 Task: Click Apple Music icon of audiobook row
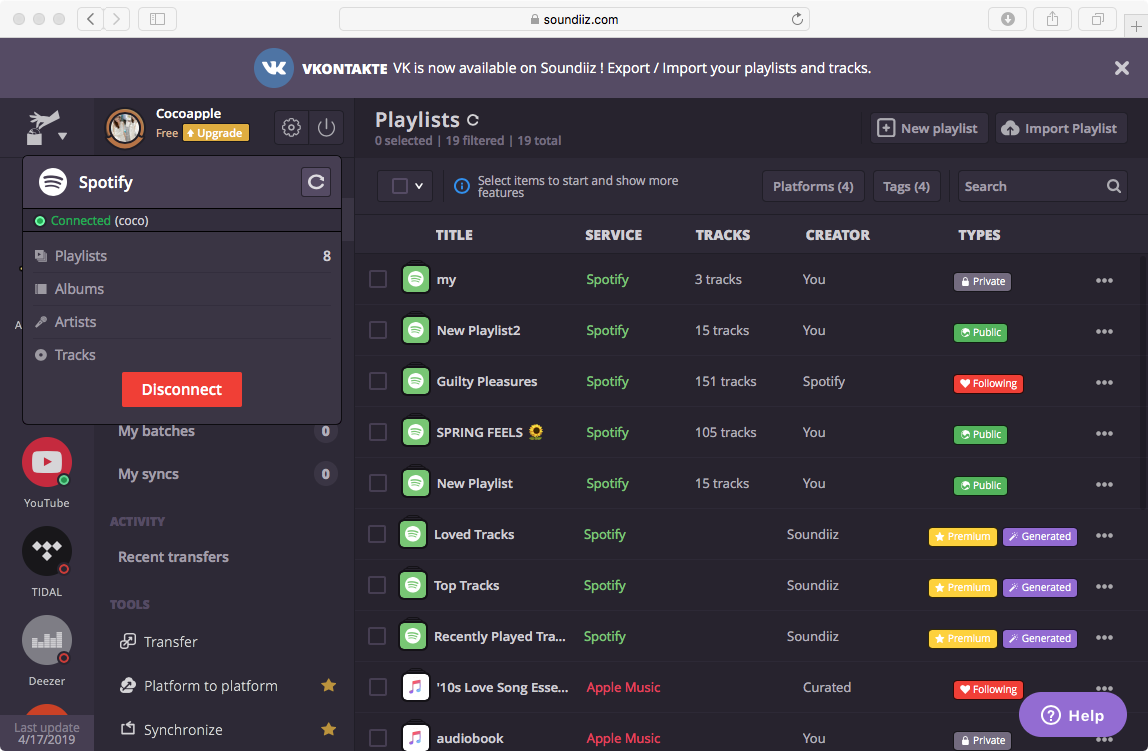click(416, 738)
